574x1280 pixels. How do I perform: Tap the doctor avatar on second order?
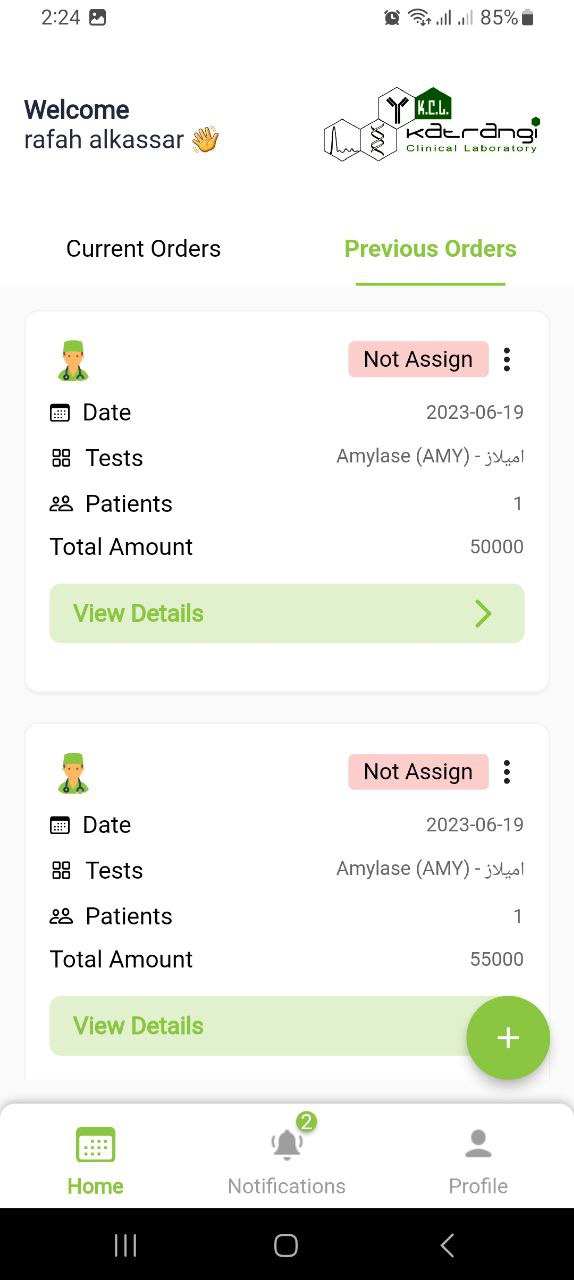(x=72, y=773)
